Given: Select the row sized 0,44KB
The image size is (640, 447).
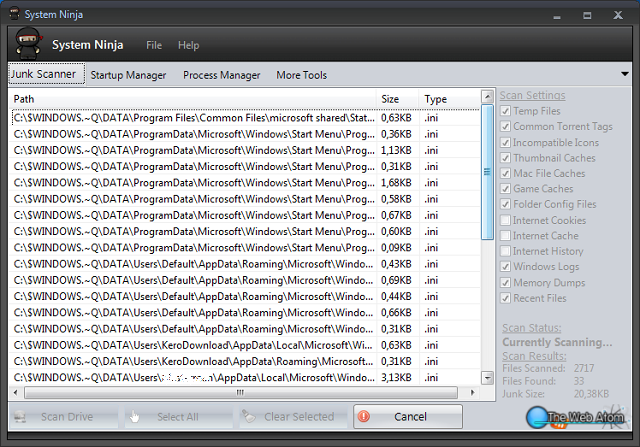Looking at the screenshot, I should 245,296.
